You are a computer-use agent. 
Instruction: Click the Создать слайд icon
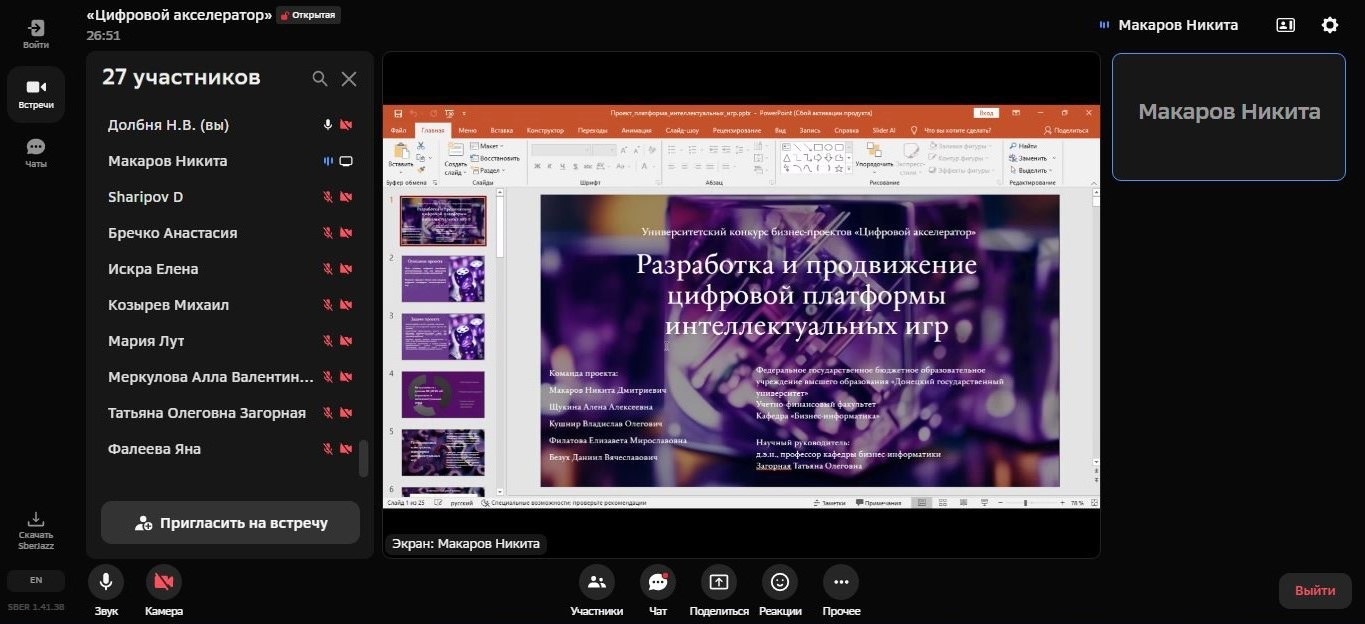455,151
